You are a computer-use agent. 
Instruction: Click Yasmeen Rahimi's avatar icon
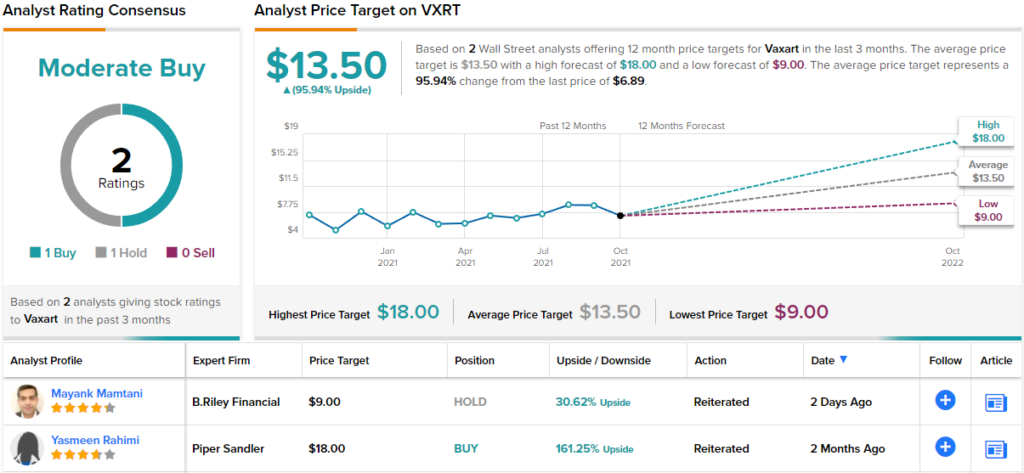(28, 447)
